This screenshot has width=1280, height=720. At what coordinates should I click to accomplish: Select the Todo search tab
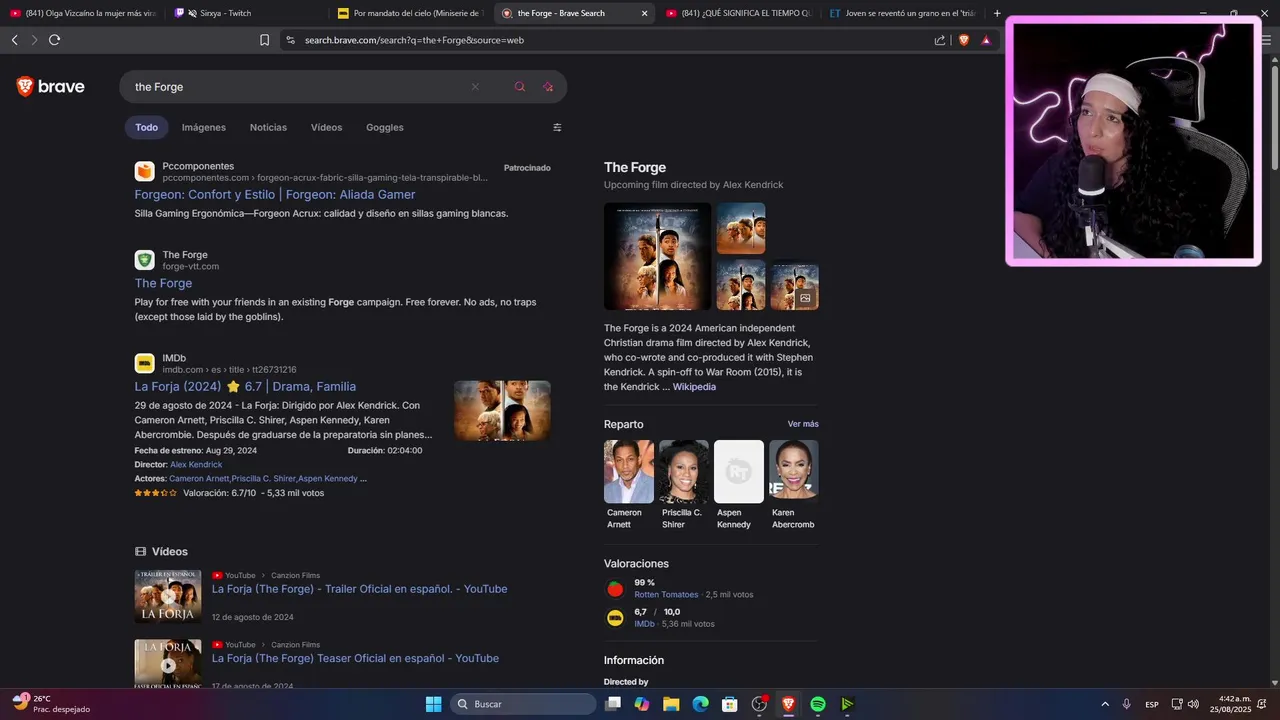pos(146,127)
